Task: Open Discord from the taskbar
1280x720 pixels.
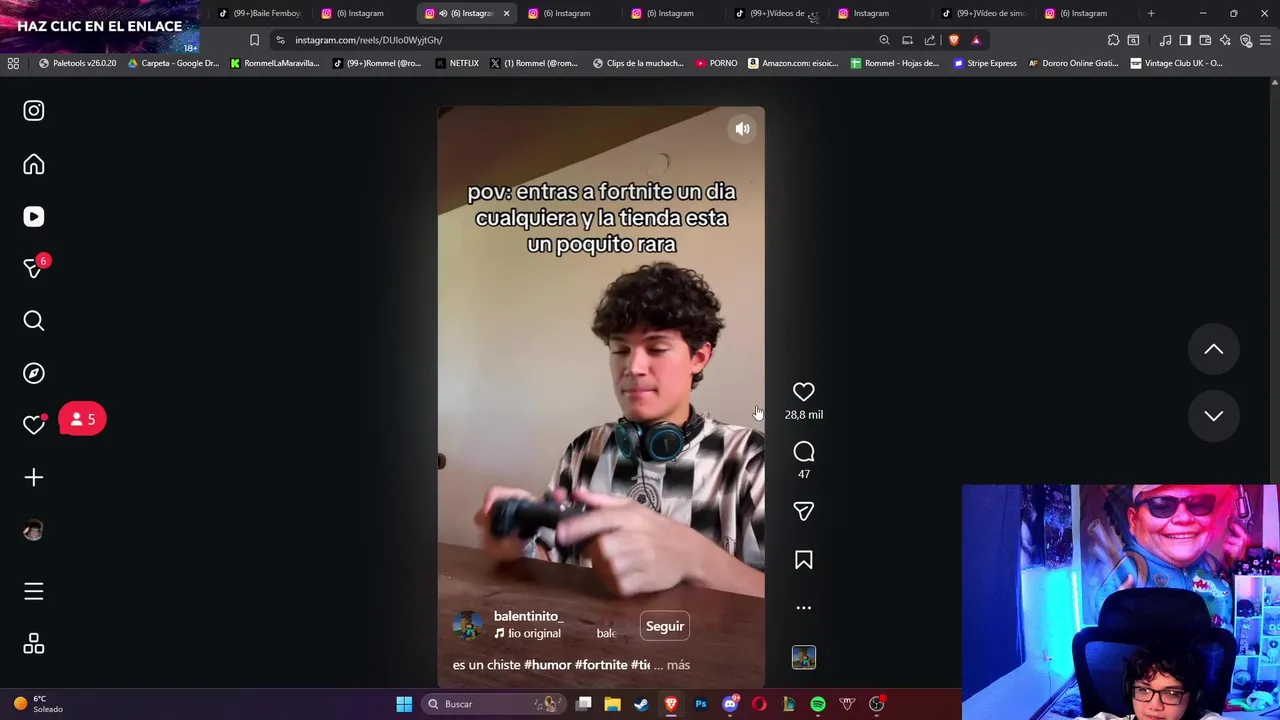Action: coord(730,704)
